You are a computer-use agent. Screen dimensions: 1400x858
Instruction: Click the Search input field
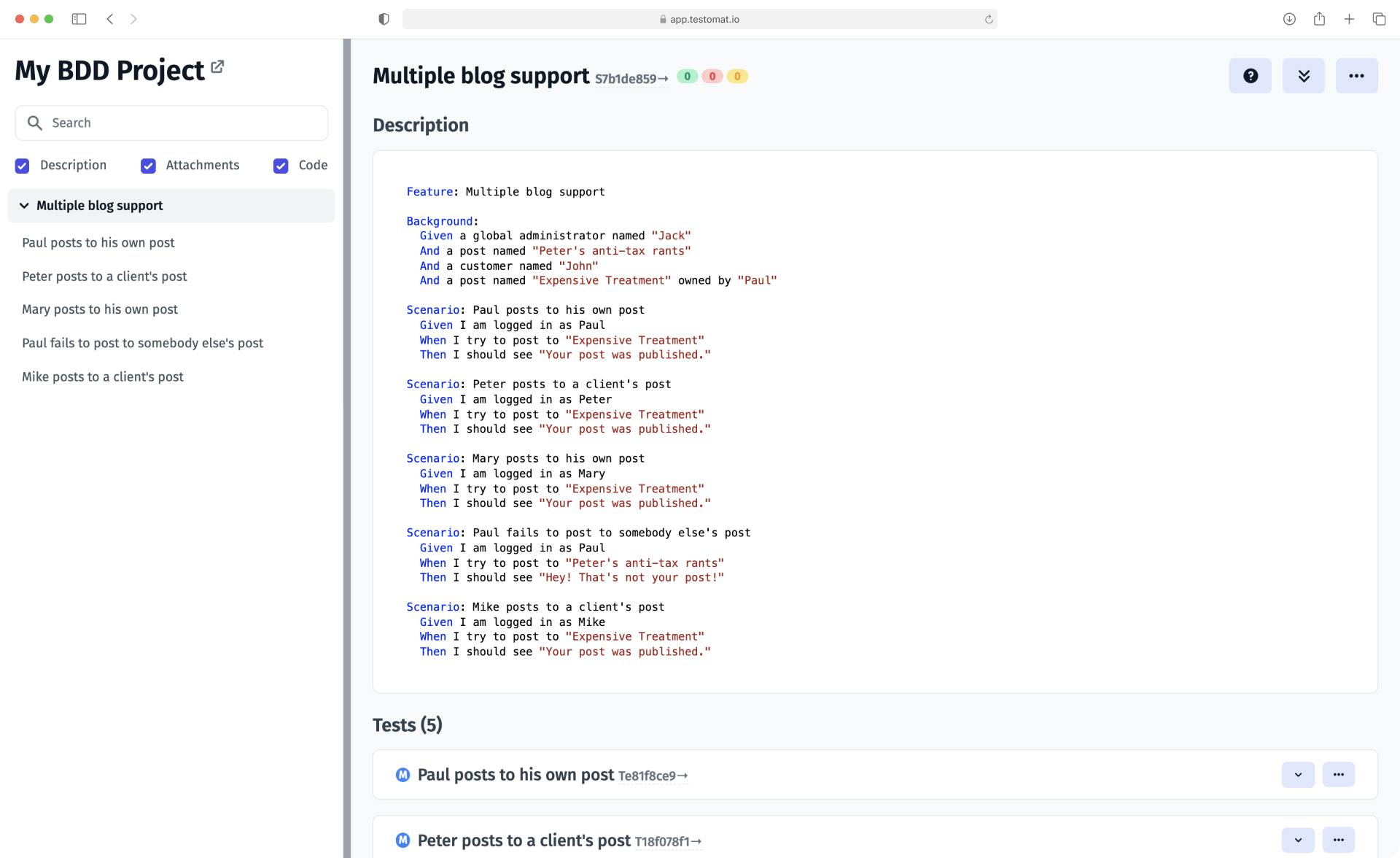click(171, 123)
